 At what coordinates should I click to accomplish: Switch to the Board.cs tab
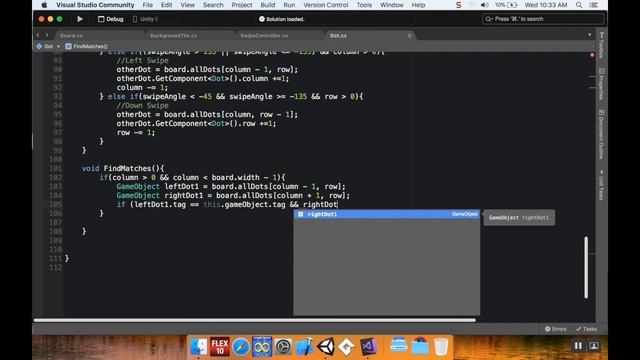click(71, 36)
